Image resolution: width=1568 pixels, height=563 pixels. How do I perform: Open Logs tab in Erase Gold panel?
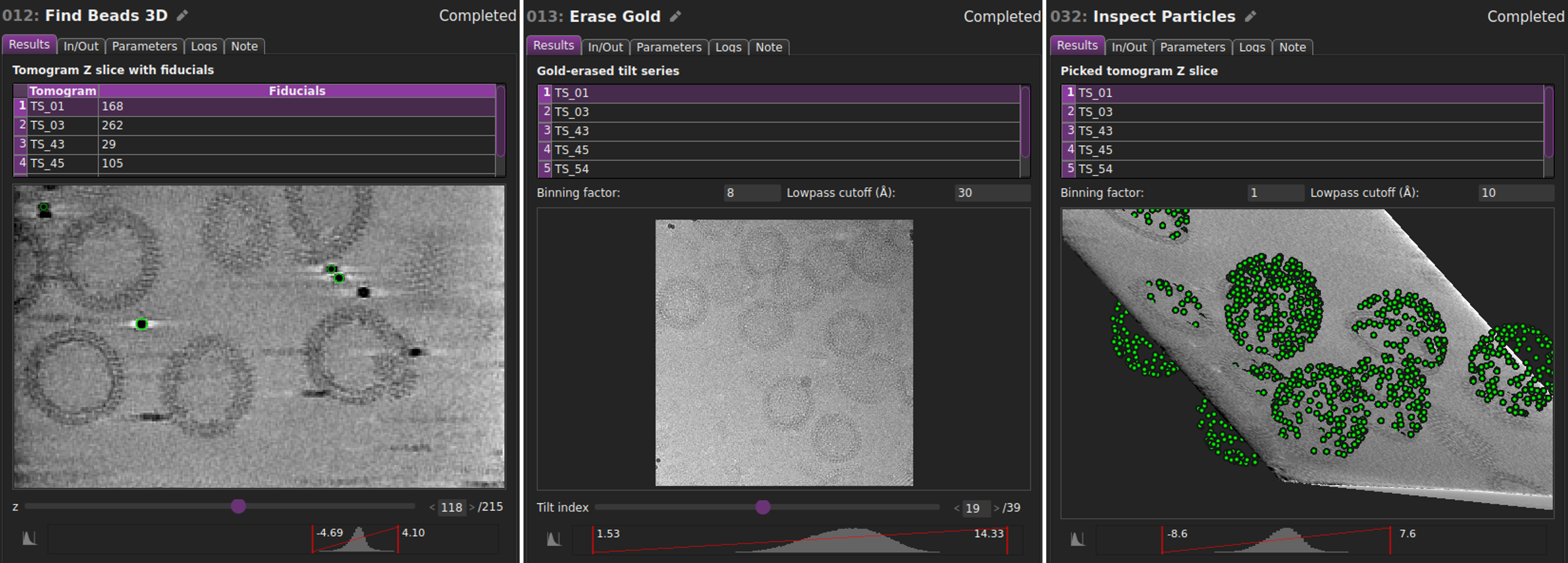728,47
